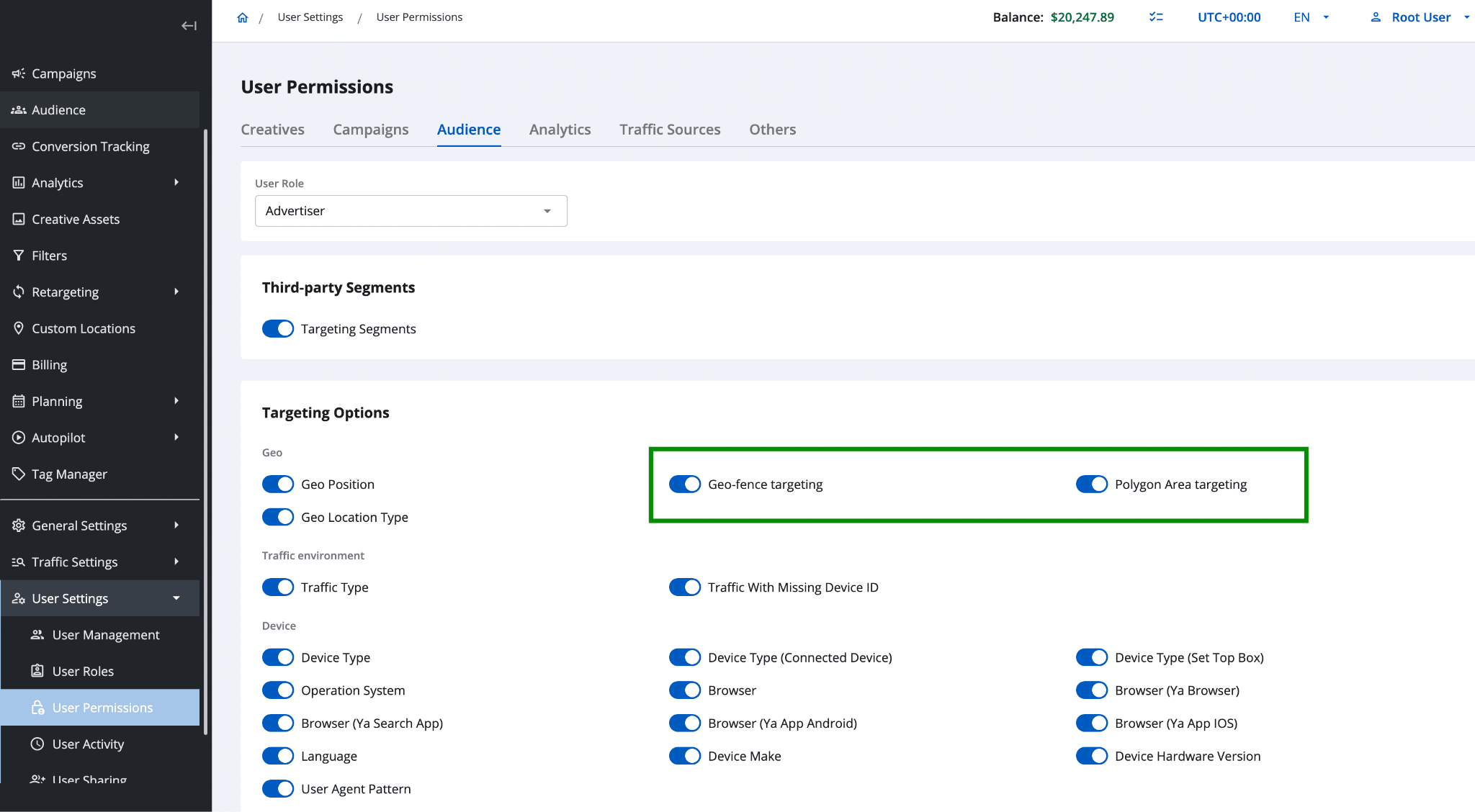Turn off Geo-fence targeting switch

(x=685, y=484)
